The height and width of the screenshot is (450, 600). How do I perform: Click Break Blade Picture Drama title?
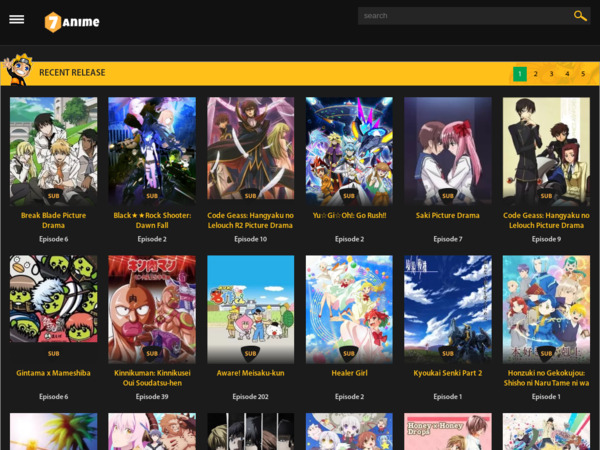[54, 220]
